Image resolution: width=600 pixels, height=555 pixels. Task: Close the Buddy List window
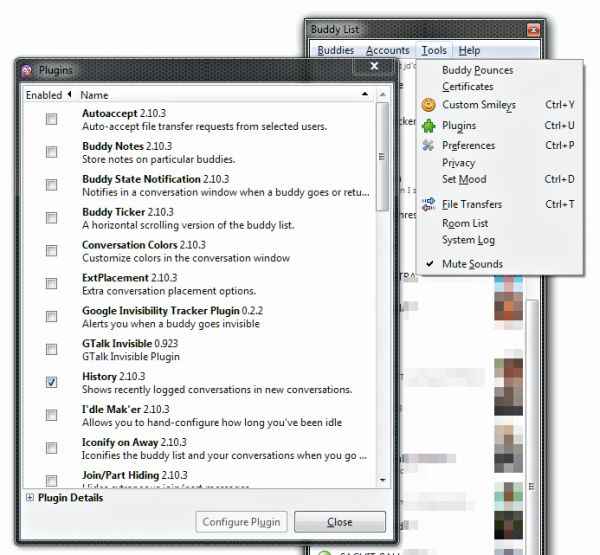click(533, 29)
